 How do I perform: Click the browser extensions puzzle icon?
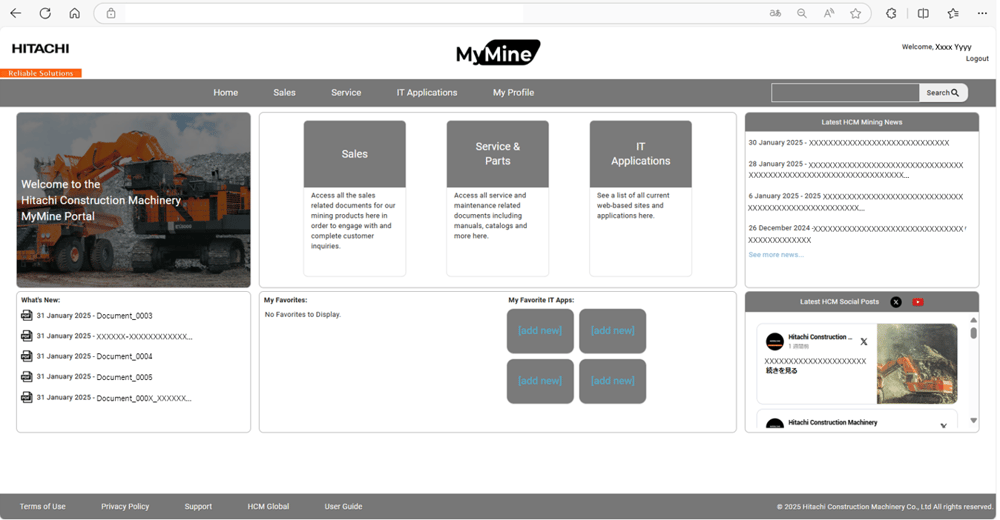[891, 13]
